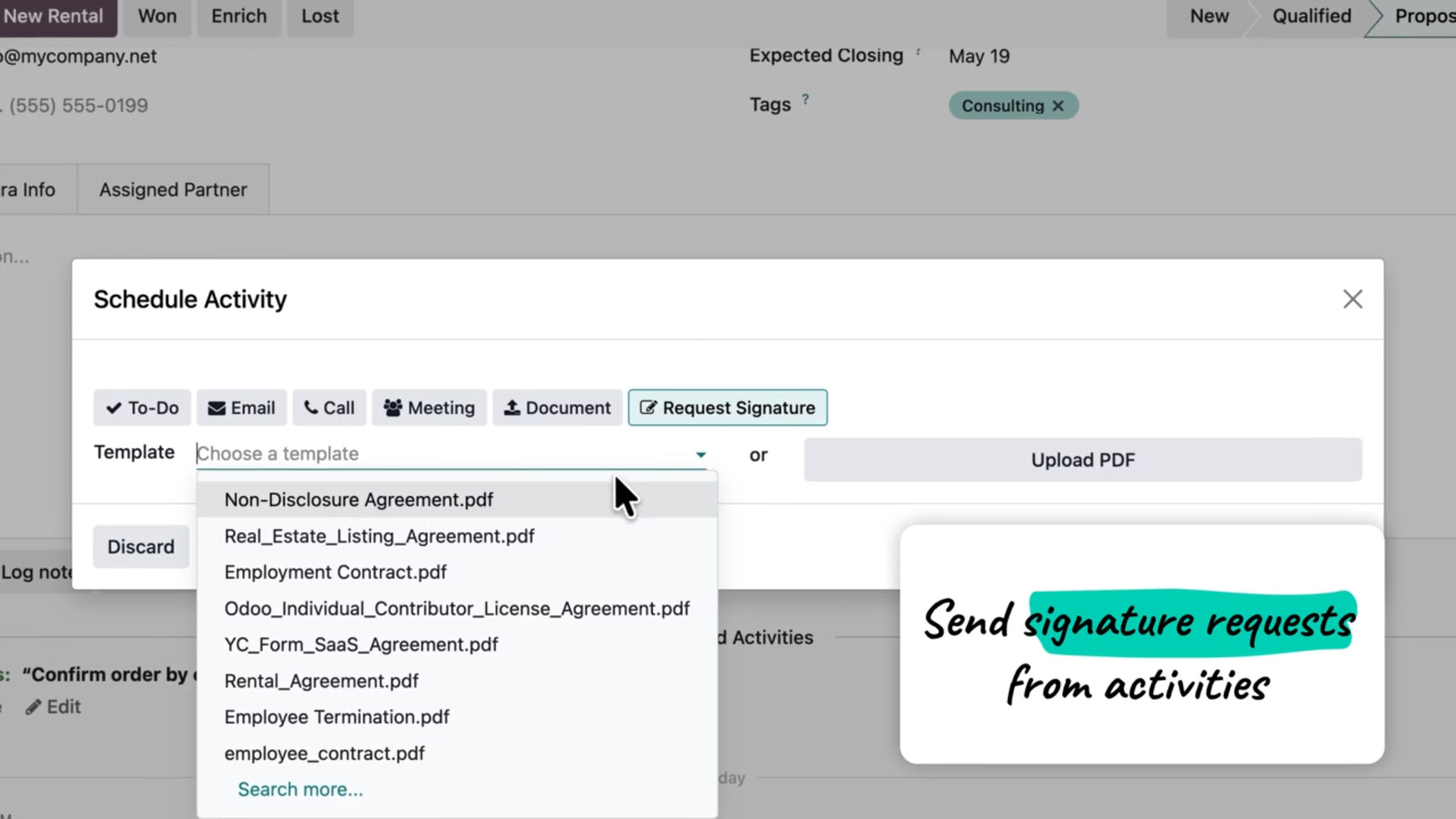Image resolution: width=1456 pixels, height=819 pixels.
Task: Click the Discard button
Action: 140,546
